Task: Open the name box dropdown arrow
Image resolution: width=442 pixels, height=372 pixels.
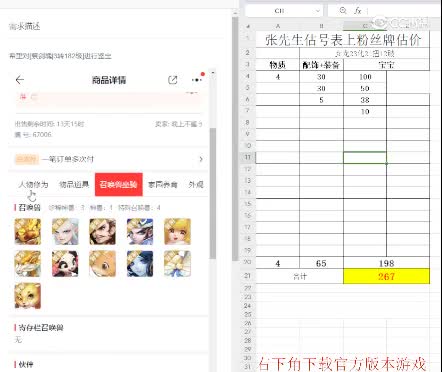Action: (x=318, y=11)
